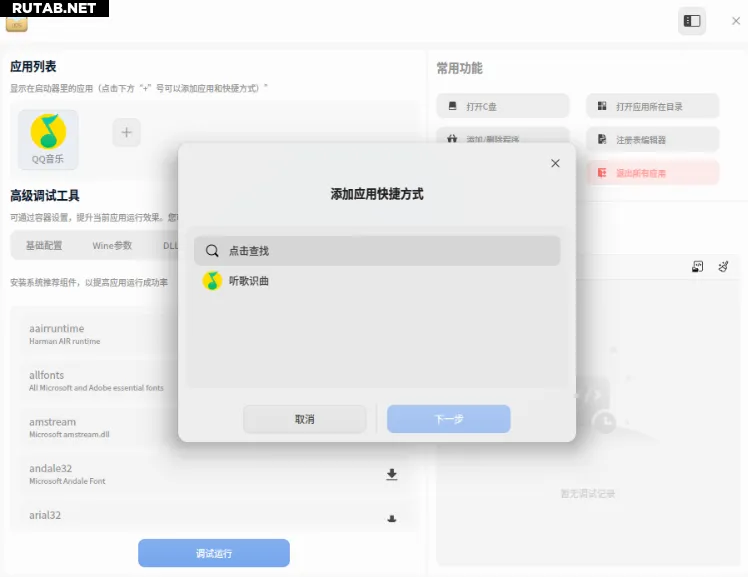Click the 常用功能 heading
This screenshot has width=748, height=577.
(459, 68)
